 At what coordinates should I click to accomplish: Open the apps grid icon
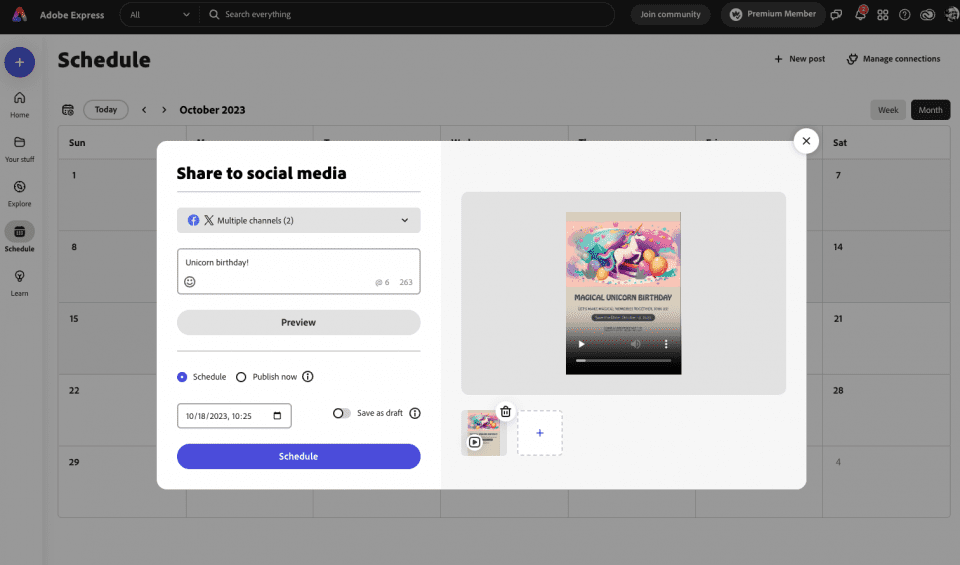(882, 15)
